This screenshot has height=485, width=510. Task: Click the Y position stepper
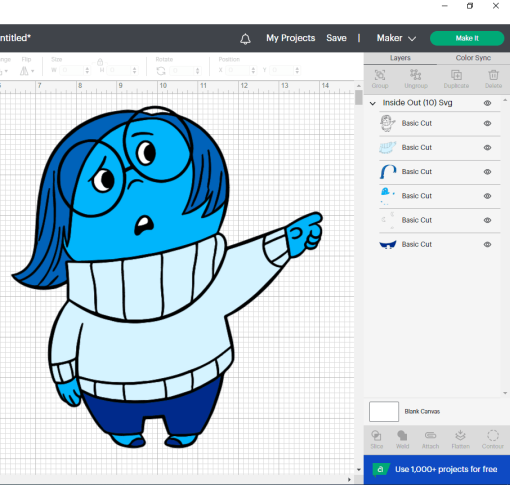tap(297, 70)
